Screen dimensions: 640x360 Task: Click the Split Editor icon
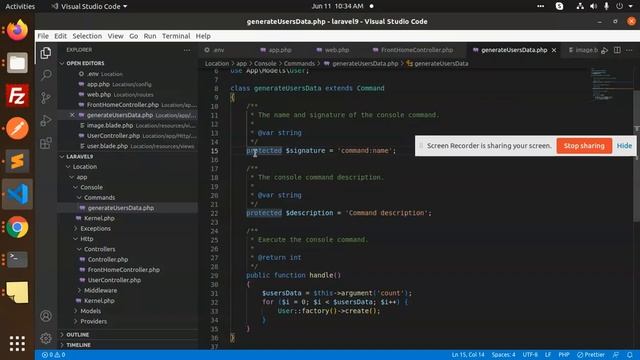[x=617, y=50]
